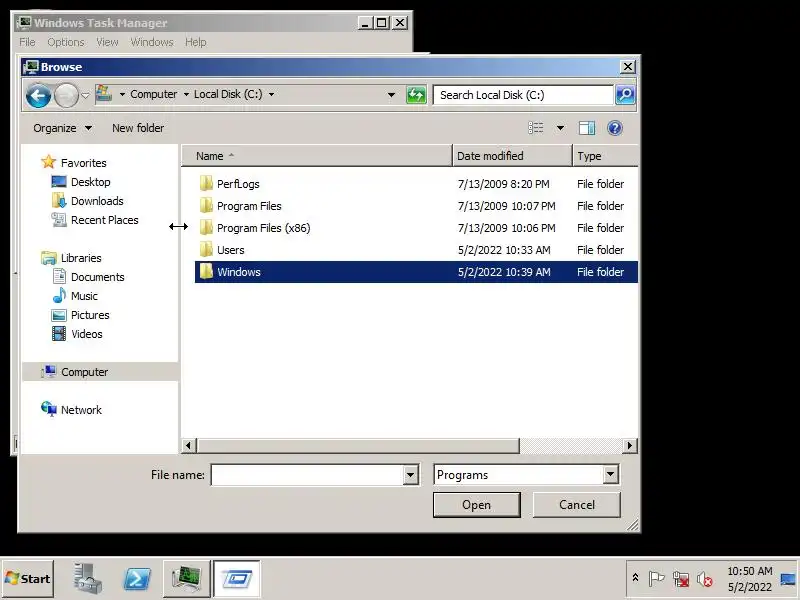This screenshot has height=600, width=800.
Task: Open the Organize menu
Action: click(x=62, y=128)
